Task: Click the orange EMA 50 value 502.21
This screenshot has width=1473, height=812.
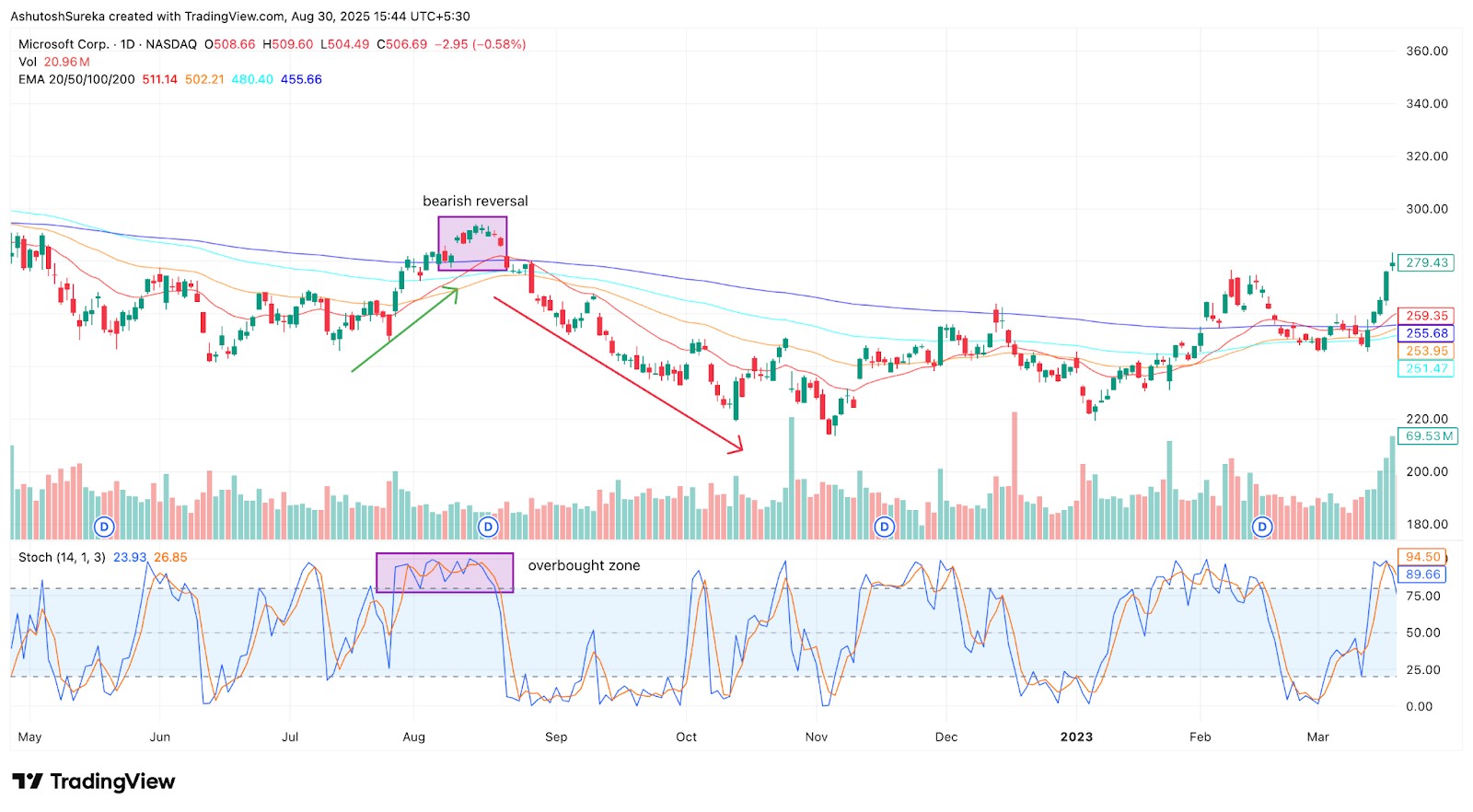Action: (x=204, y=79)
